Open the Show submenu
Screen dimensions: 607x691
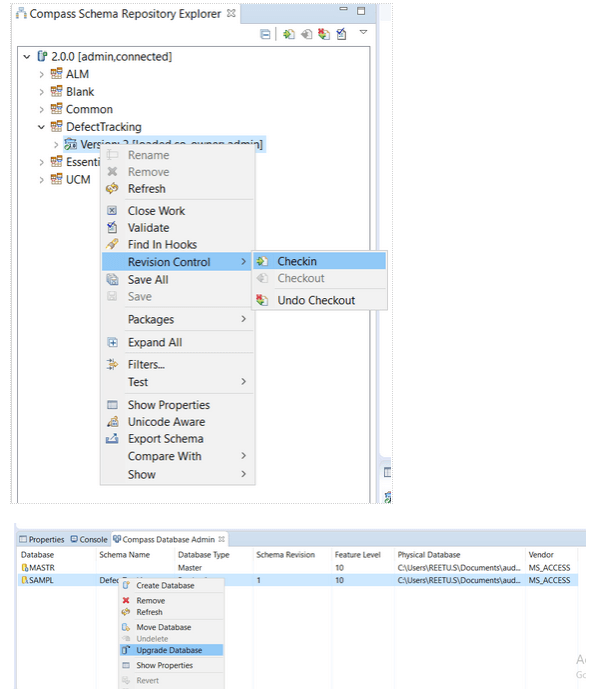click(178, 475)
